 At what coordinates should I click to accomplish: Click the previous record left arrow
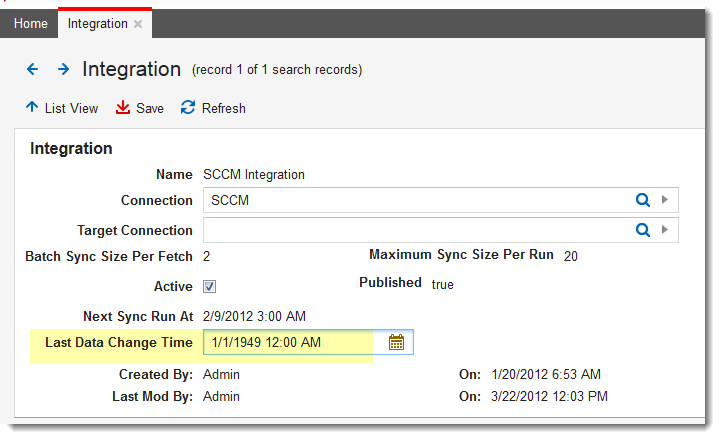click(32, 69)
